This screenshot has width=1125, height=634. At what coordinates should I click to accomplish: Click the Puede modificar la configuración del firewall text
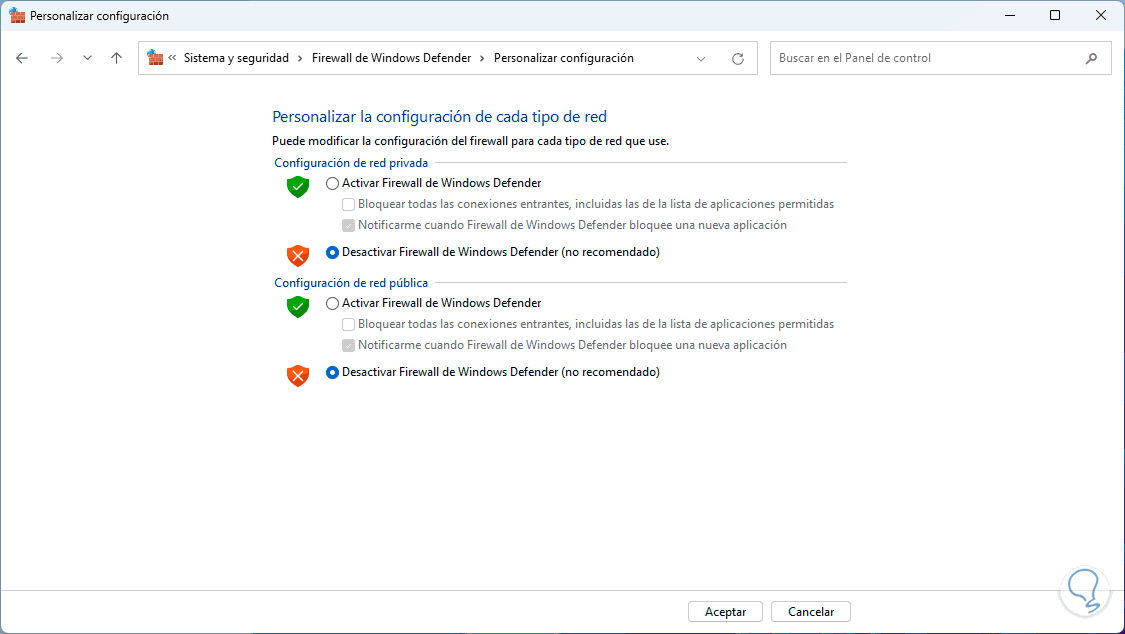point(470,141)
